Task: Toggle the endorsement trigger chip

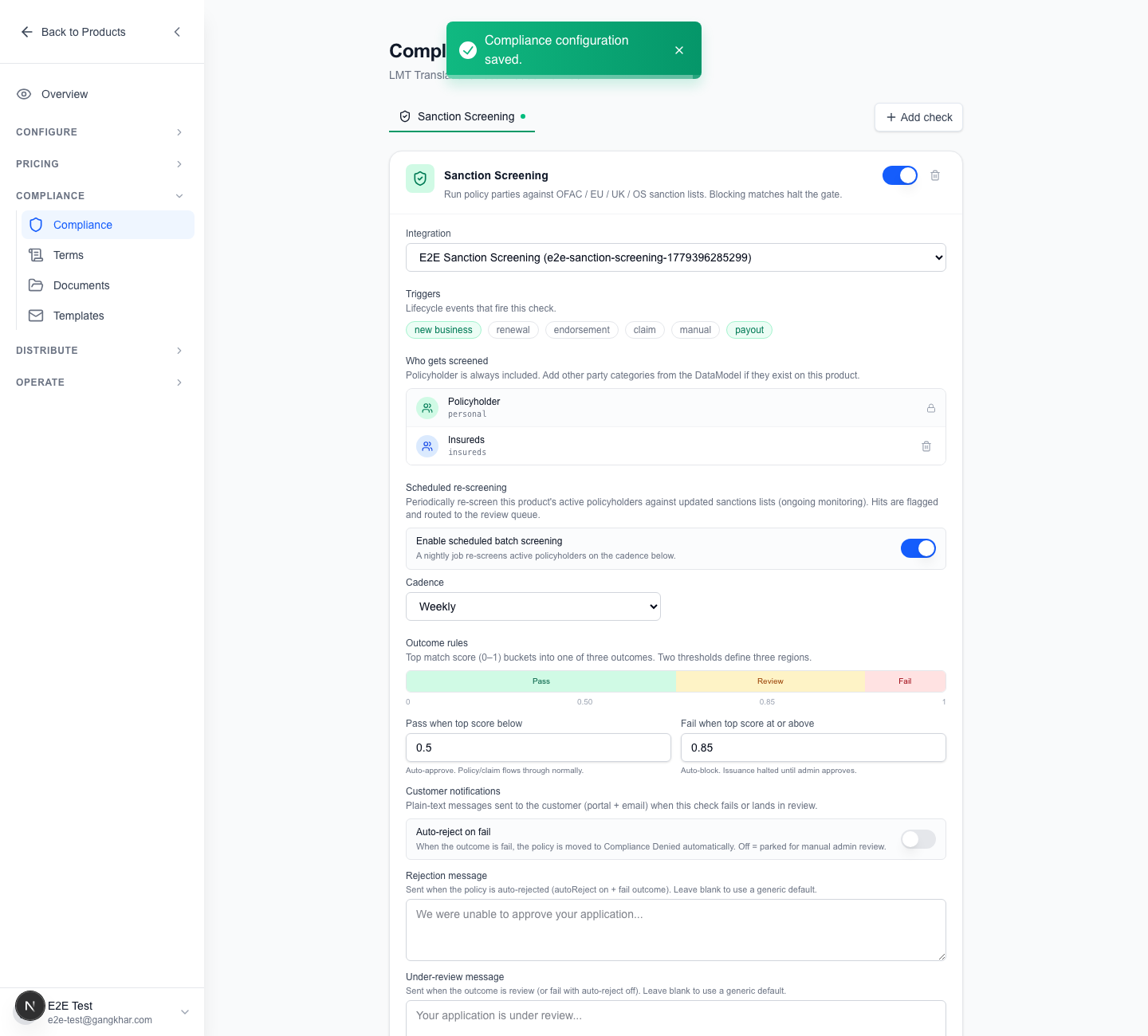Action: pyautogui.click(x=581, y=330)
